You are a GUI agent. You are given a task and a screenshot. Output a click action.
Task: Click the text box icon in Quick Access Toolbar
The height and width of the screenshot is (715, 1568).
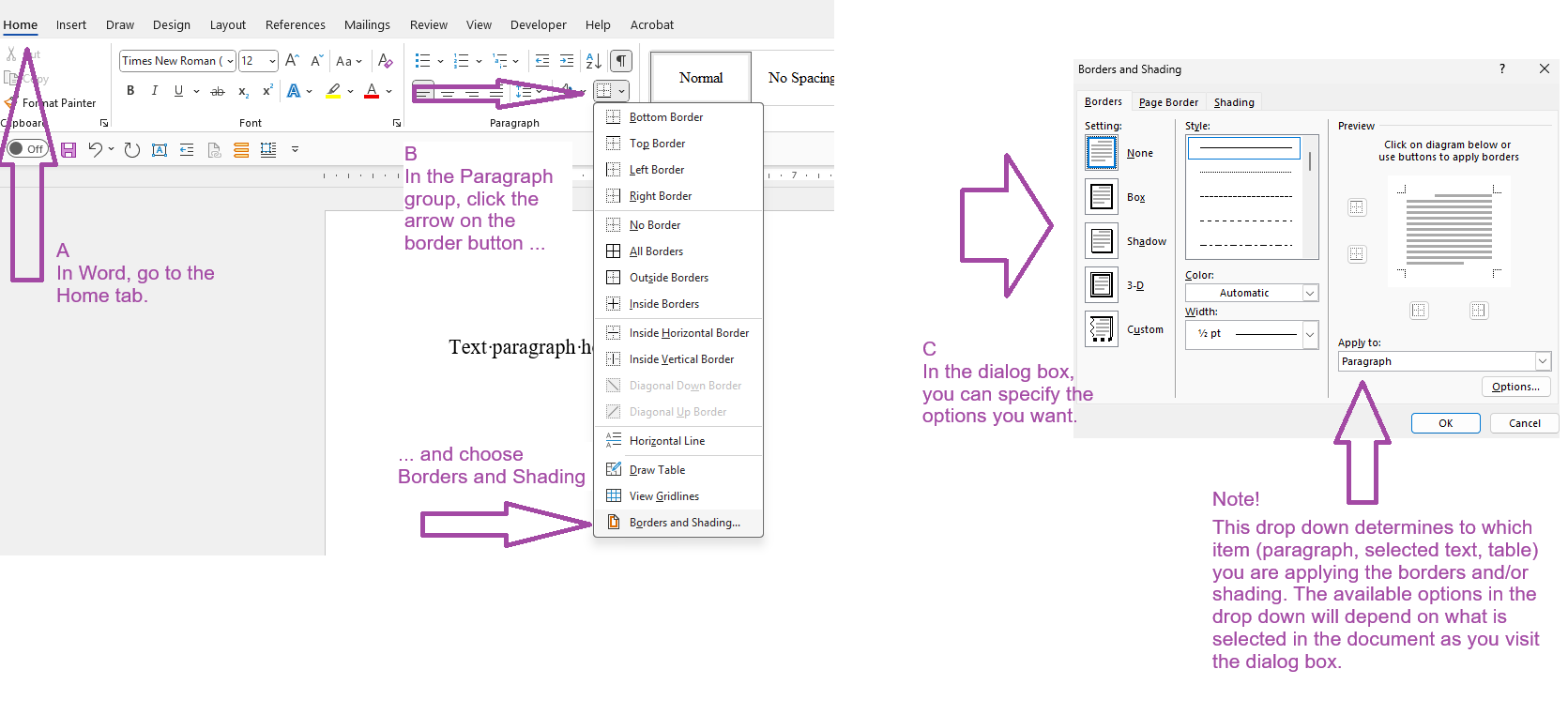[x=160, y=149]
